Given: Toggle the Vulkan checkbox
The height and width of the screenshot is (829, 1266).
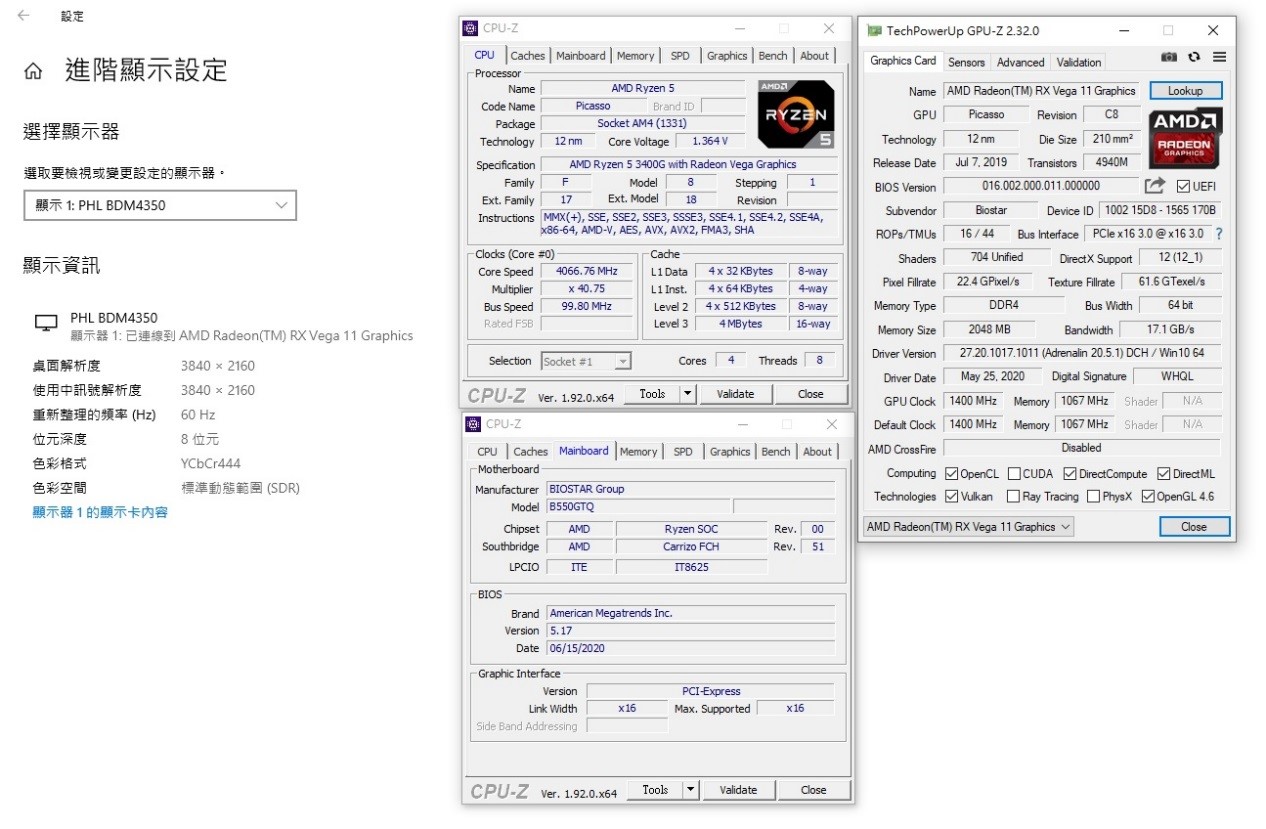Looking at the screenshot, I should [x=951, y=496].
